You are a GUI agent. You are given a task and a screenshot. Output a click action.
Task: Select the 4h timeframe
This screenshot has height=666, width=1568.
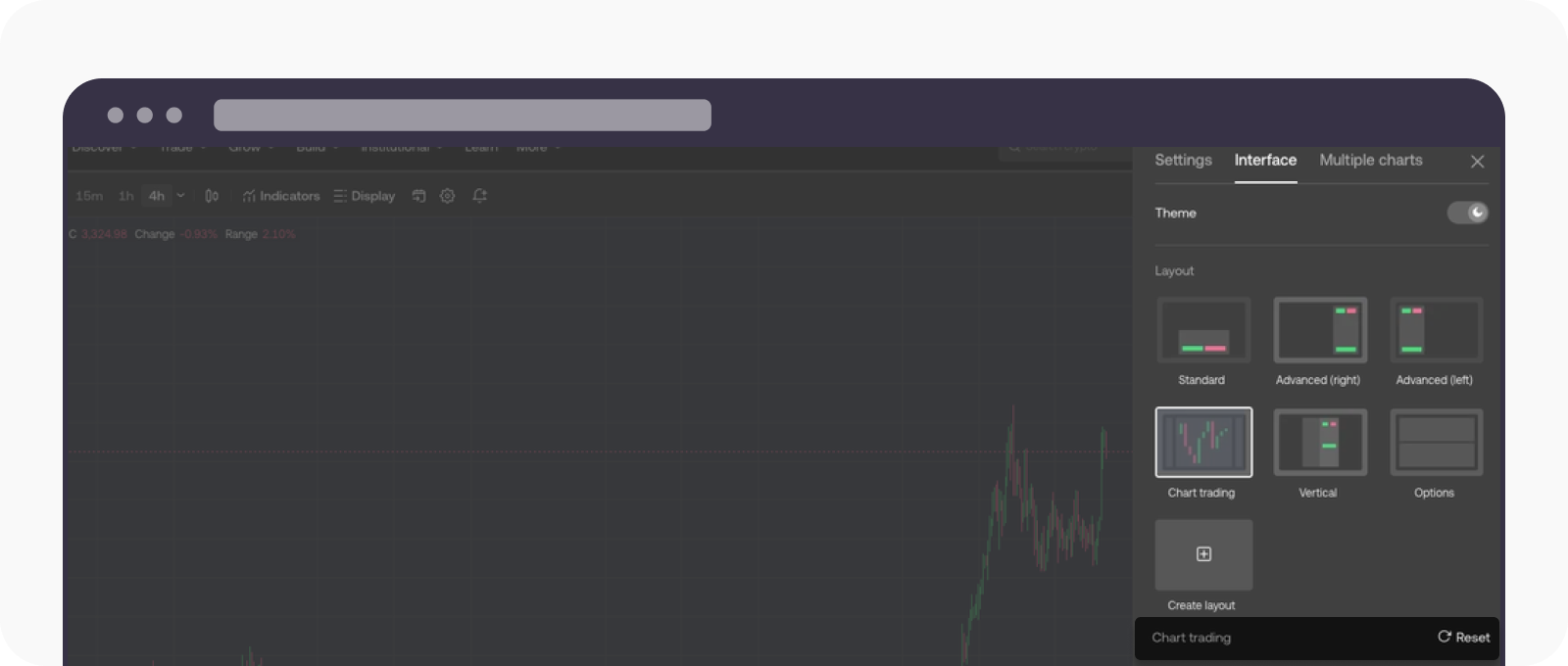pos(157,196)
